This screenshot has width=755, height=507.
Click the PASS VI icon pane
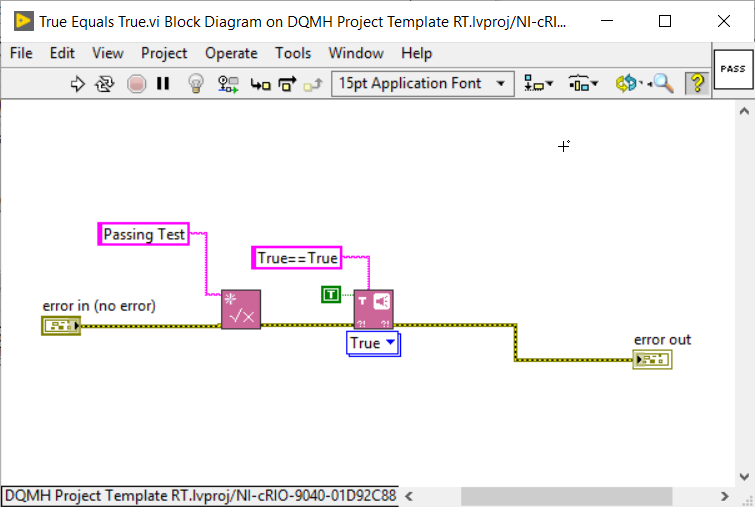(x=733, y=69)
